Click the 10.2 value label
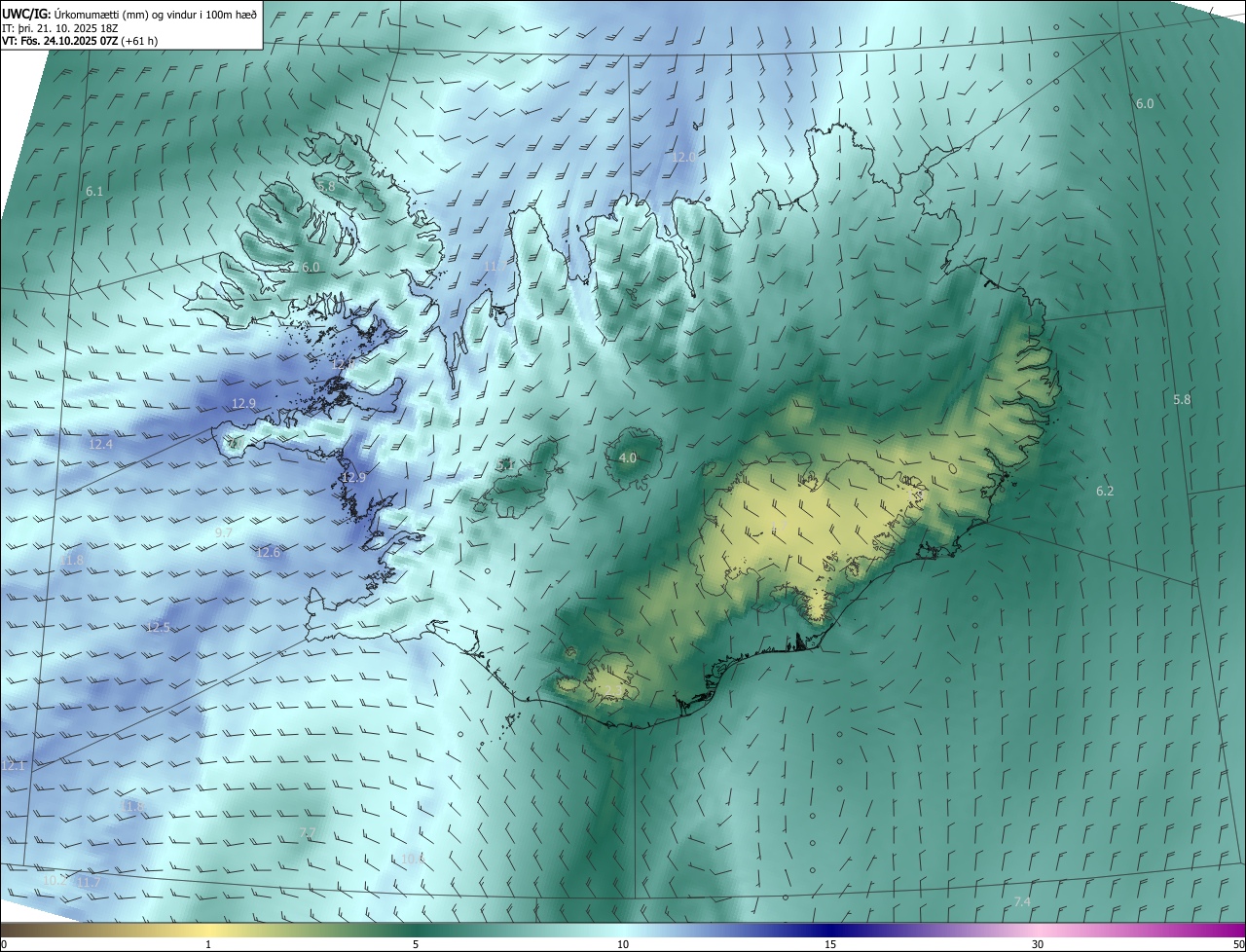Image resolution: width=1246 pixels, height=952 pixels. click(55, 879)
